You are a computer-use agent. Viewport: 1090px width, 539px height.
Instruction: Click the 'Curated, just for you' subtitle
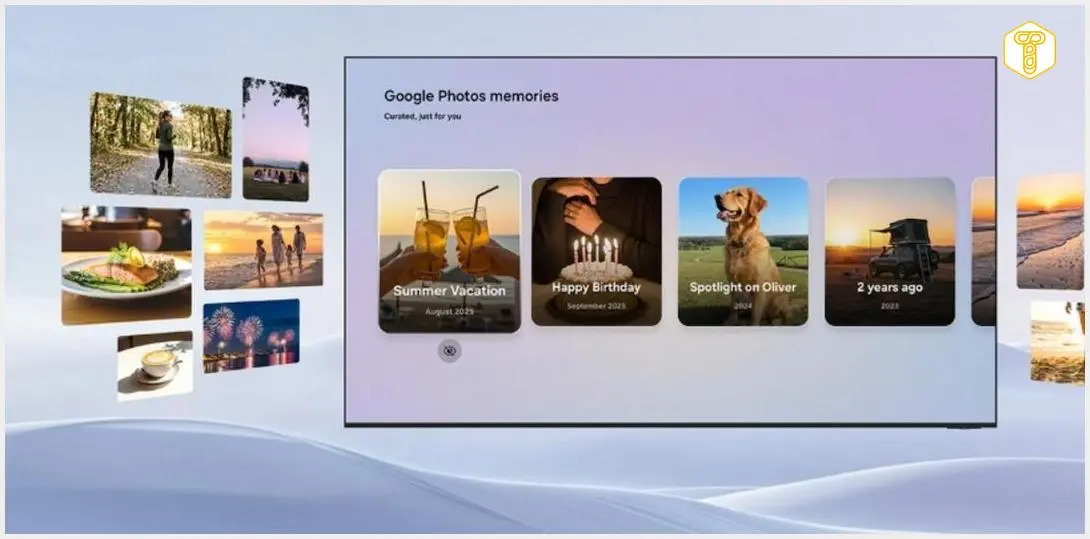[x=423, y=116]
